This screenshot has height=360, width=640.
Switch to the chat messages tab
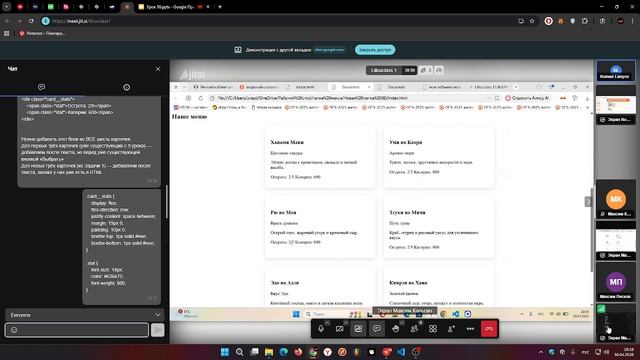41,87
